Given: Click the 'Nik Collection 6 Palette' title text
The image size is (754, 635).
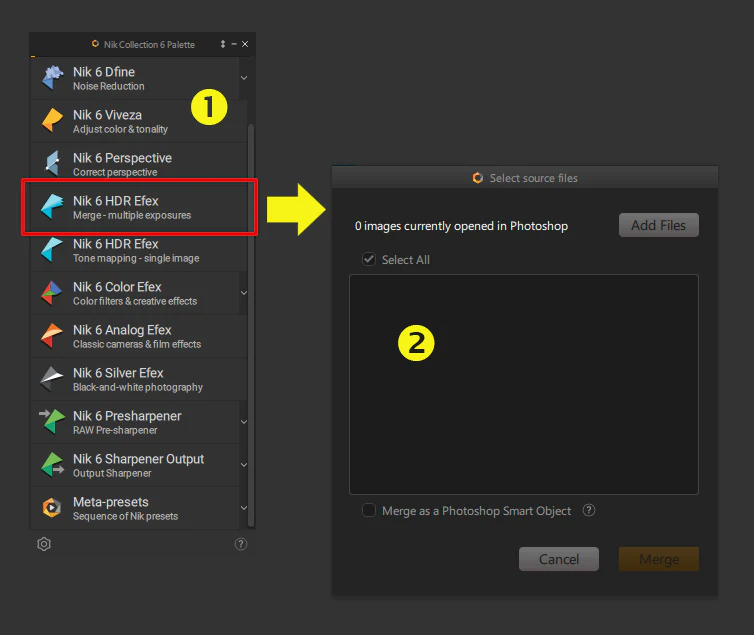Looking at the screenshot, I should tap(149, 44).
